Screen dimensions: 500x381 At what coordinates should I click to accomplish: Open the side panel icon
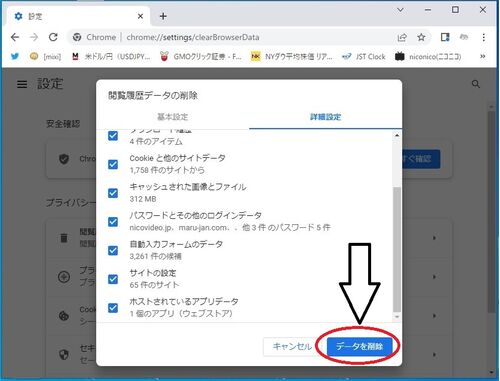coord(445,37)
